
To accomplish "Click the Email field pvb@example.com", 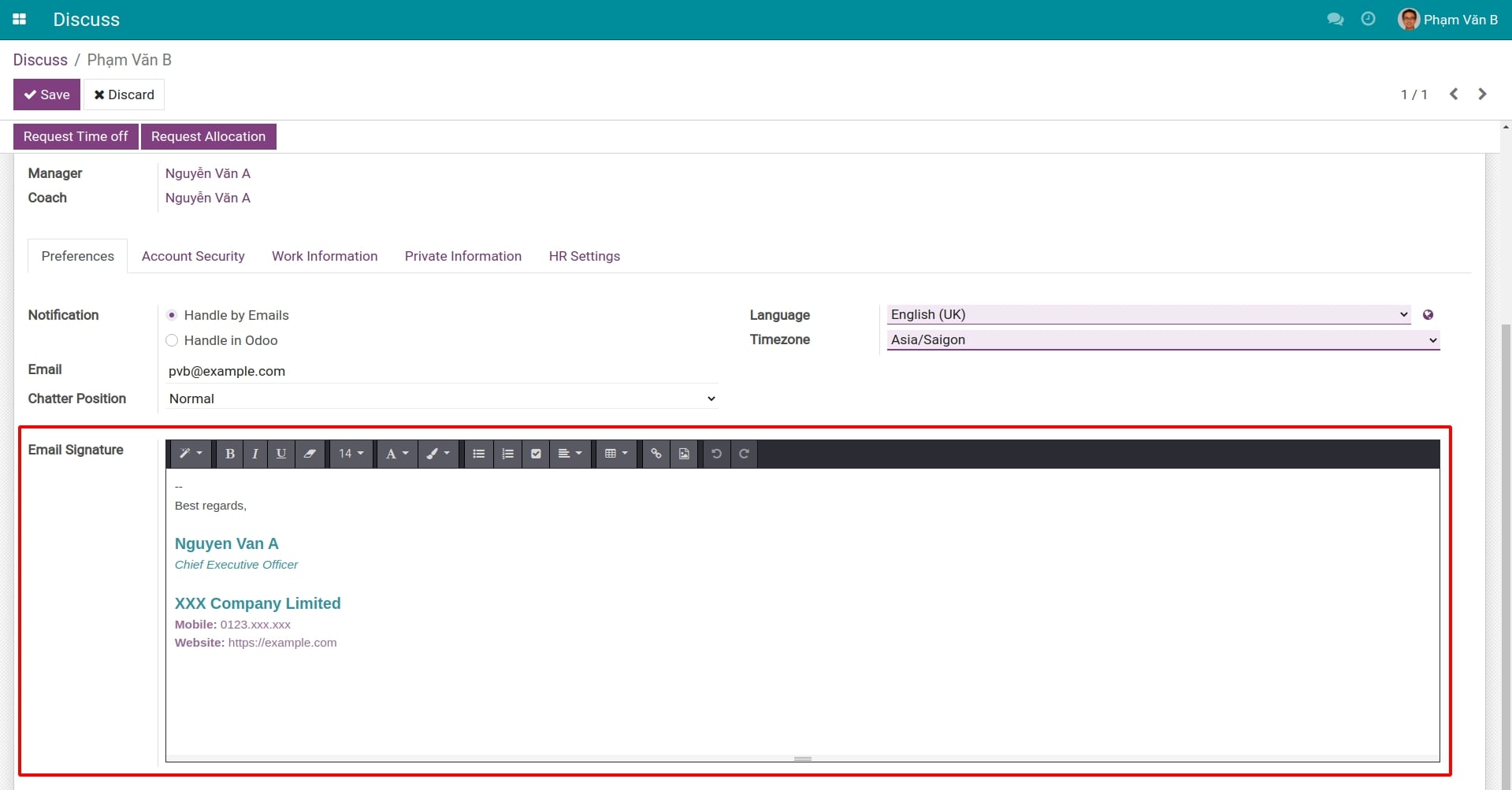I will pos(442,371).
